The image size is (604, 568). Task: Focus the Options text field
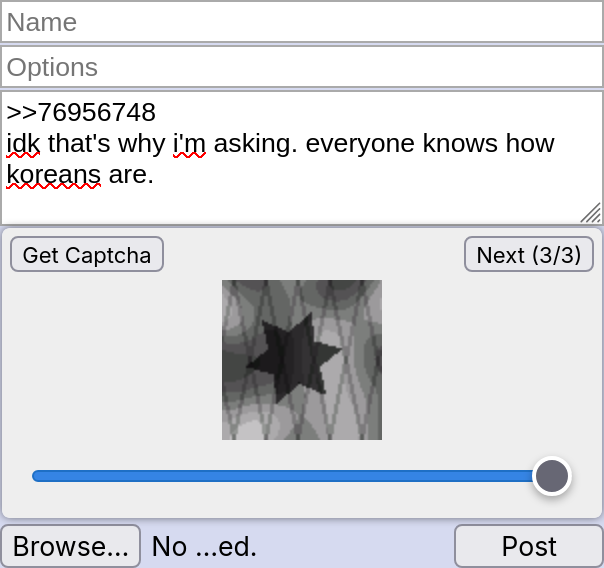tap(302, 67)
